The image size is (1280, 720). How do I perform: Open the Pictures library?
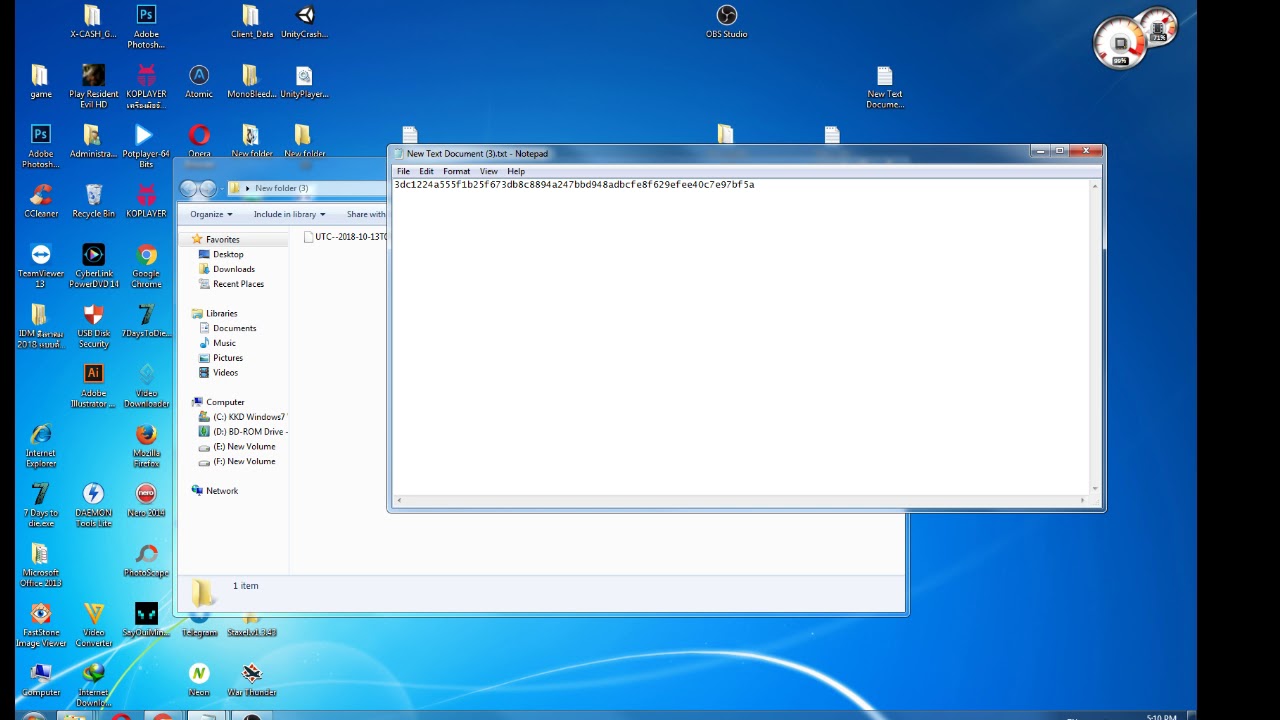(x=227, y=358)
